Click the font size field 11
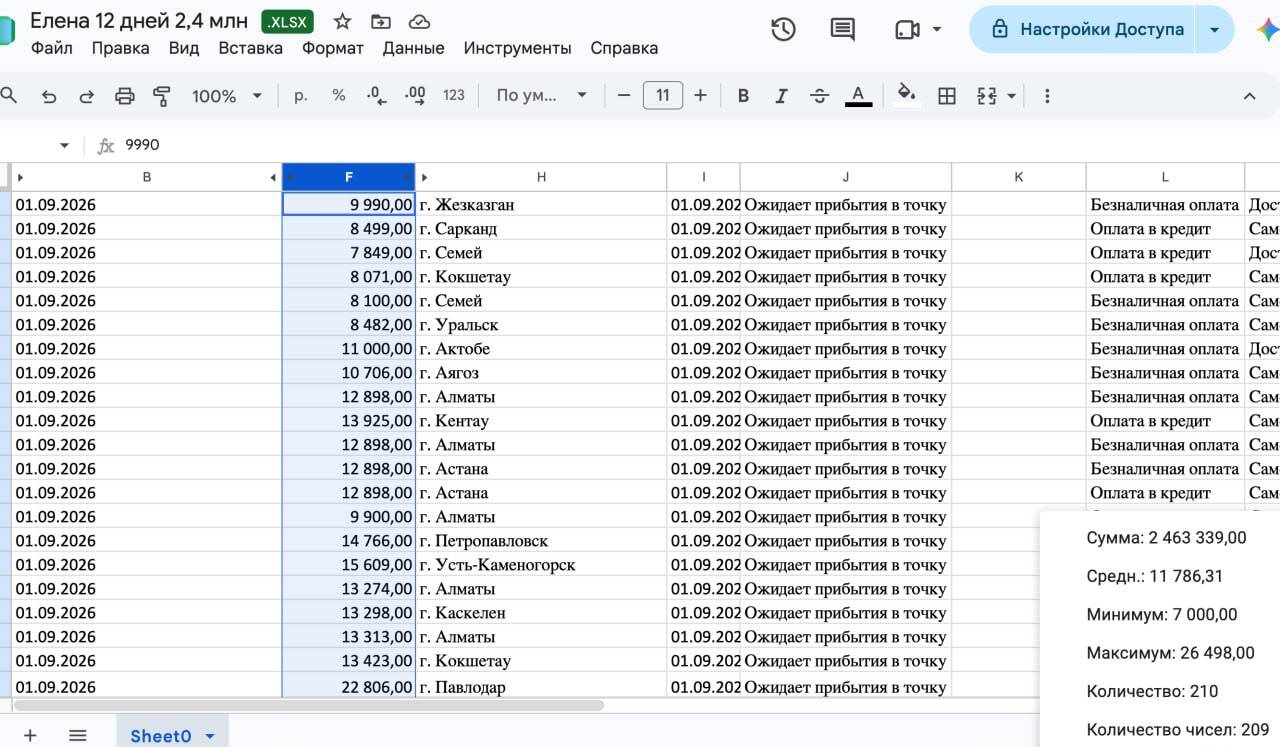The width and height of the screenshot is (1280, 747). pyautogui.click(x=662, y=96)
